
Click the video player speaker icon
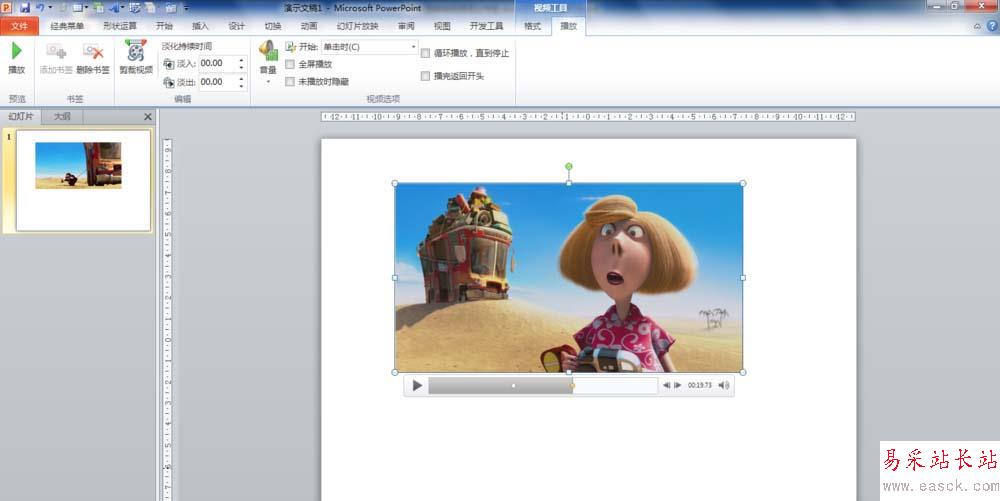[x=724, y=385]
